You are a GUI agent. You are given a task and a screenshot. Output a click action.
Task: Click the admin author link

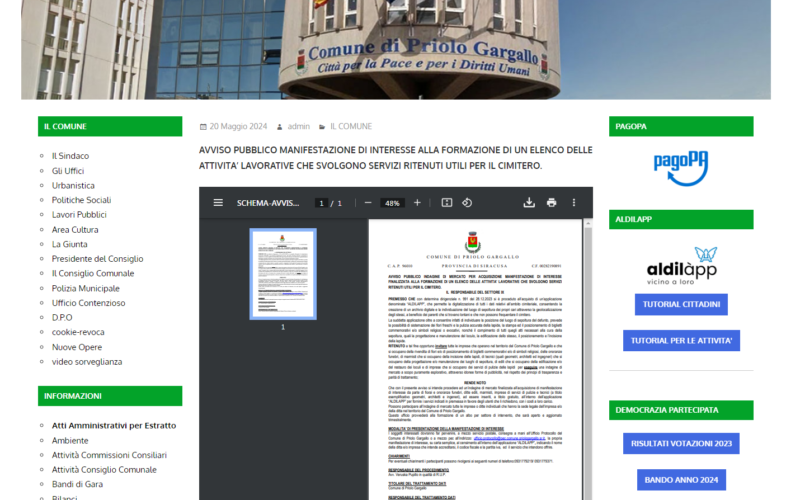coord(298,127)
